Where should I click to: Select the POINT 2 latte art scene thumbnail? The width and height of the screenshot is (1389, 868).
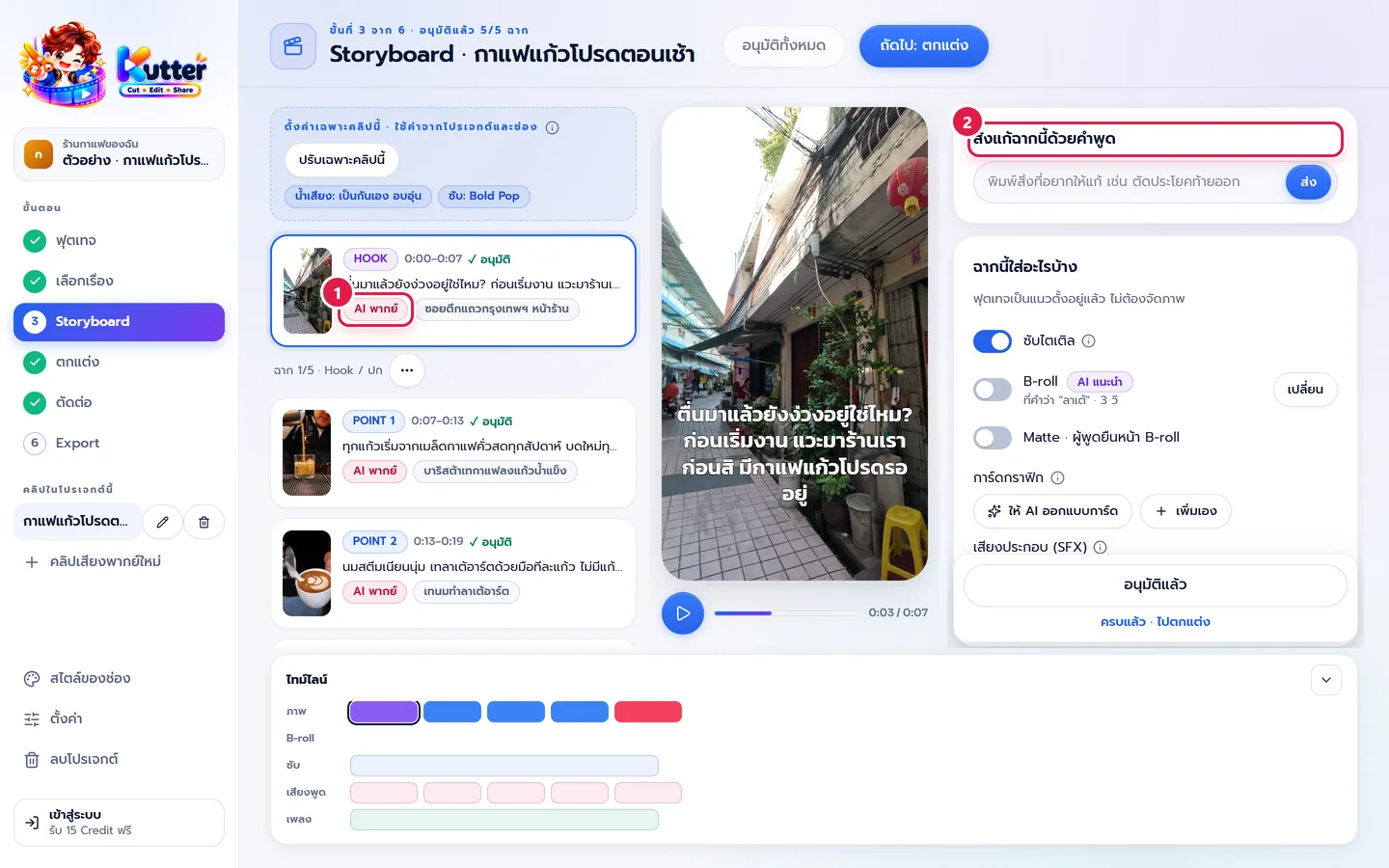point(307,573)
